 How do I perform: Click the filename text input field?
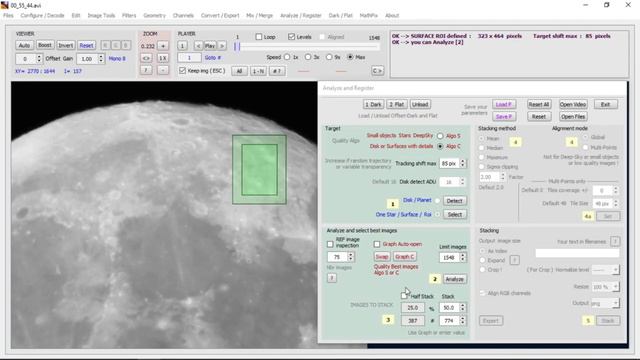tap(577, 253)
